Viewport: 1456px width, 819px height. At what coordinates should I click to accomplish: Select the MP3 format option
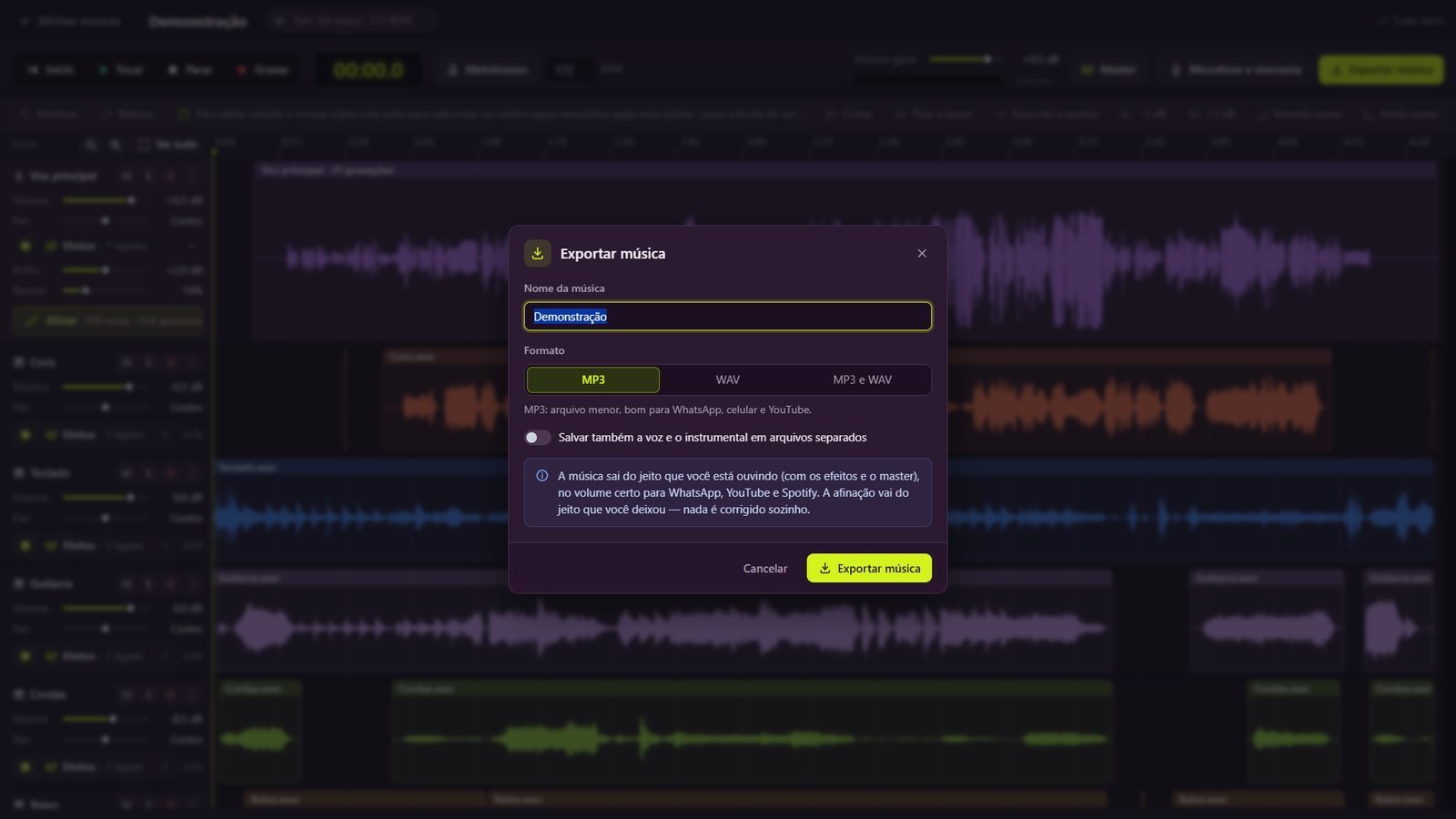click(x=593, y=379)
